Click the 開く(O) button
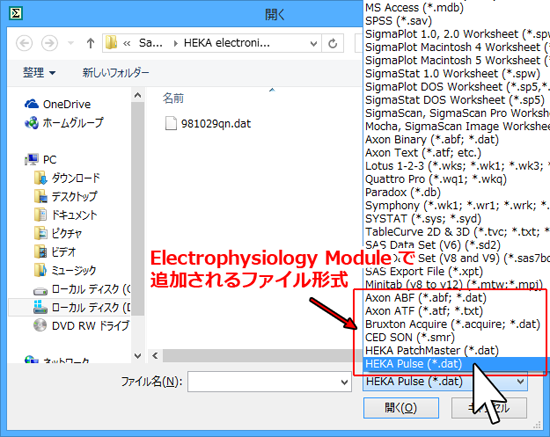The image size is (550, 437). point(401,408)
